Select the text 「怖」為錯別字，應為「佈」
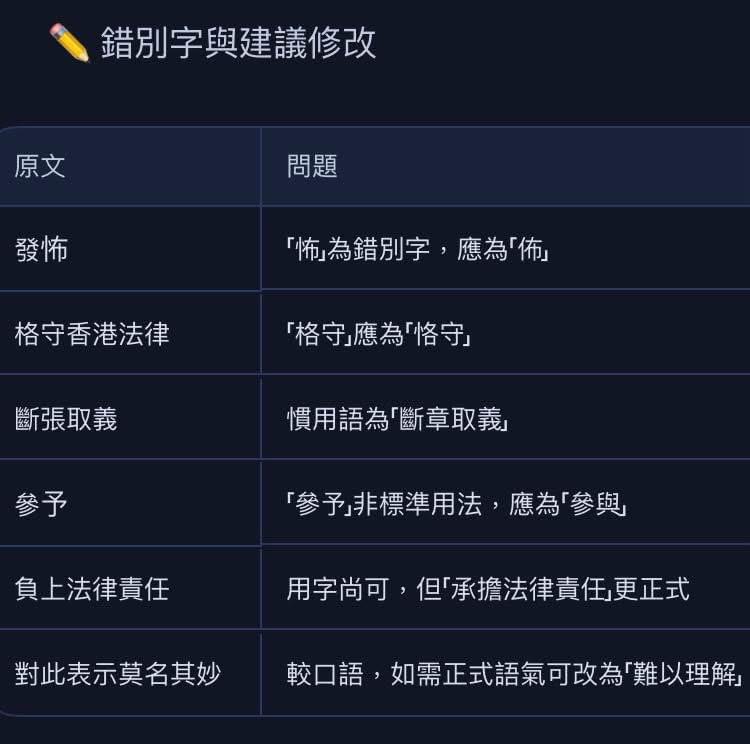Image resolution: width=750 pixels, height=744 pixels. pyautogui.click(x=418, y=249)
